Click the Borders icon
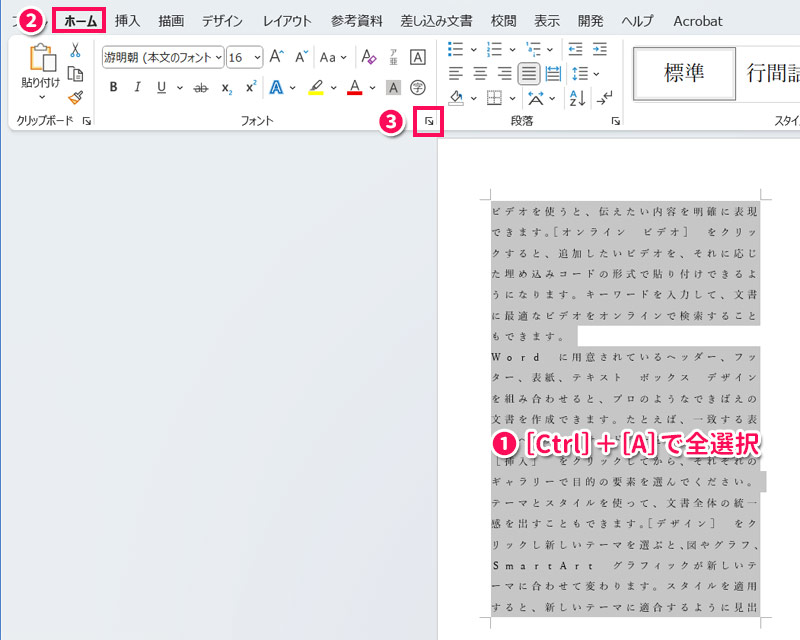The height and width of the screenshot is (640, 800). (494, 97)
